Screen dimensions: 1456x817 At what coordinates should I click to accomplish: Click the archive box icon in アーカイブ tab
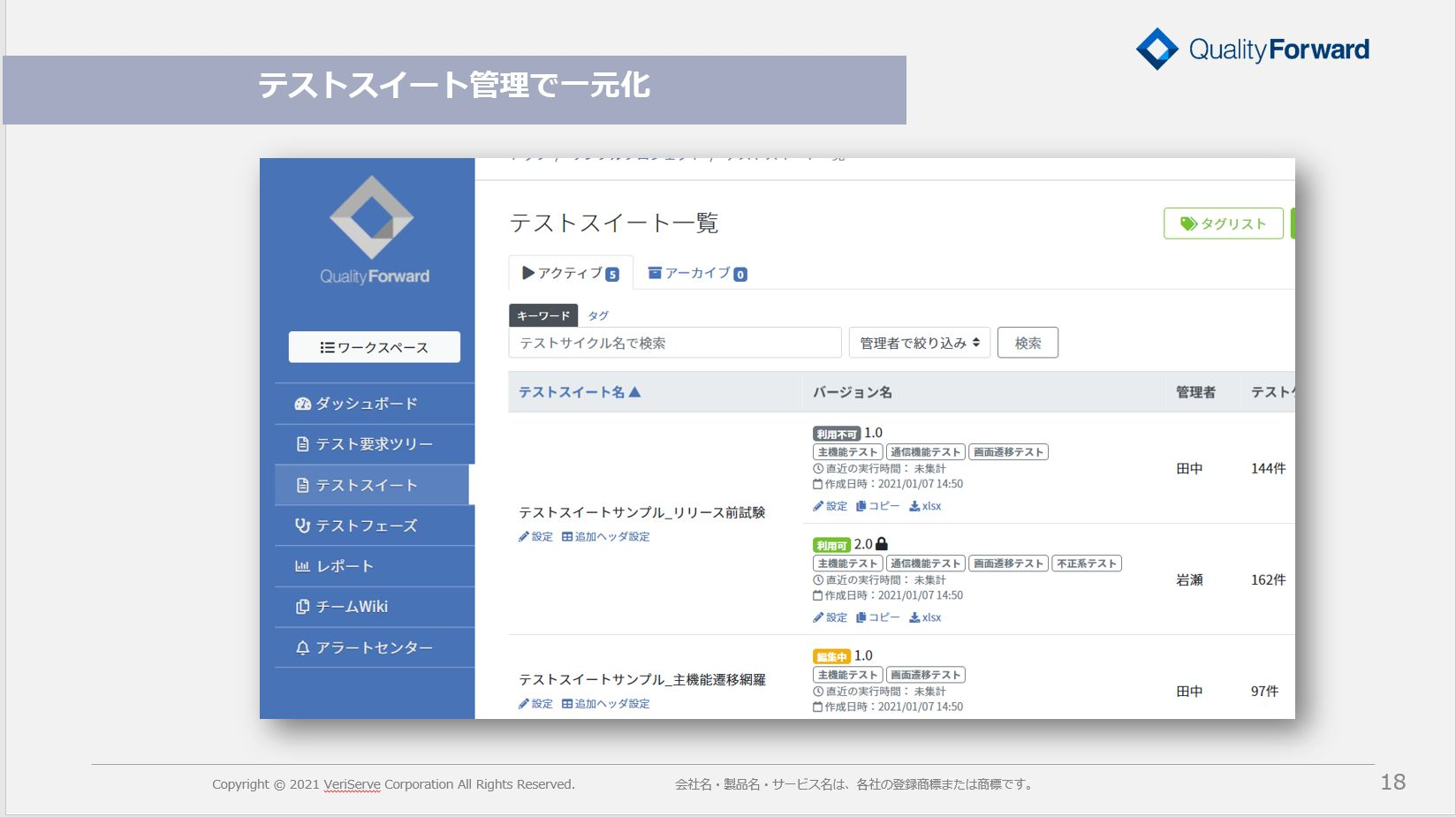[655, 273]
